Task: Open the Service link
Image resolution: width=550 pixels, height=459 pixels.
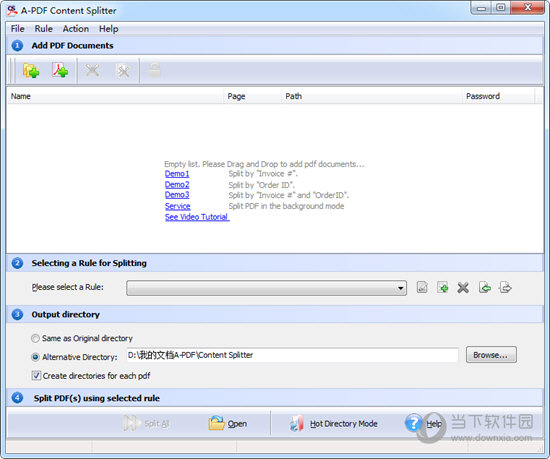Action: 177,206
